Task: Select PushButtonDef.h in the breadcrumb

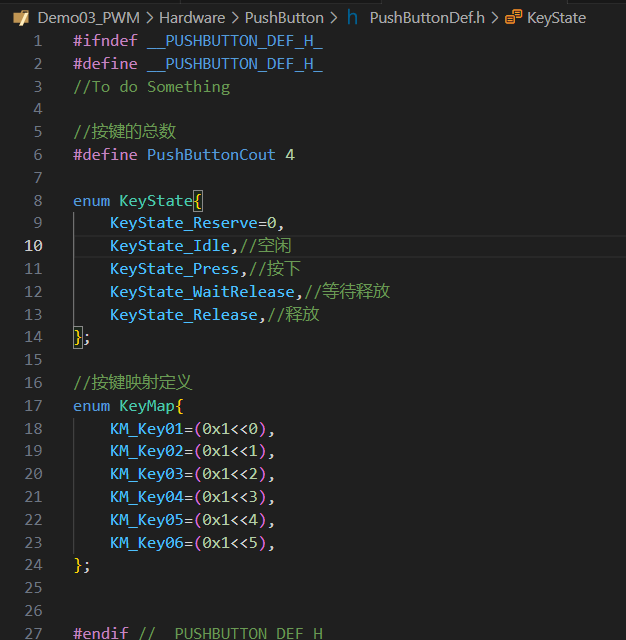Action: pos(427,18)
